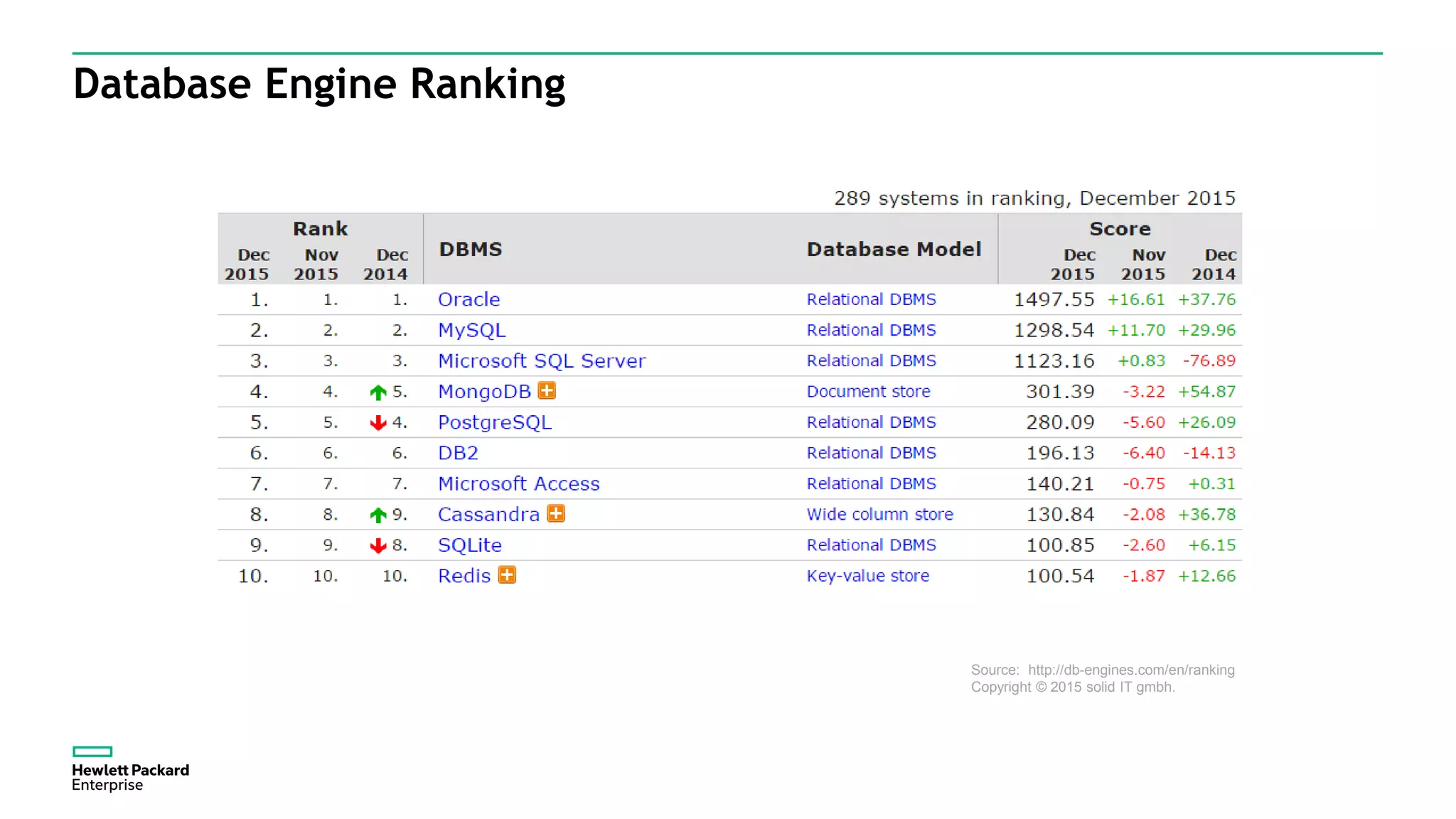Click the DBMS column header
The height and width of the screenshot is (819, 1456).
[x=471, y=250]
